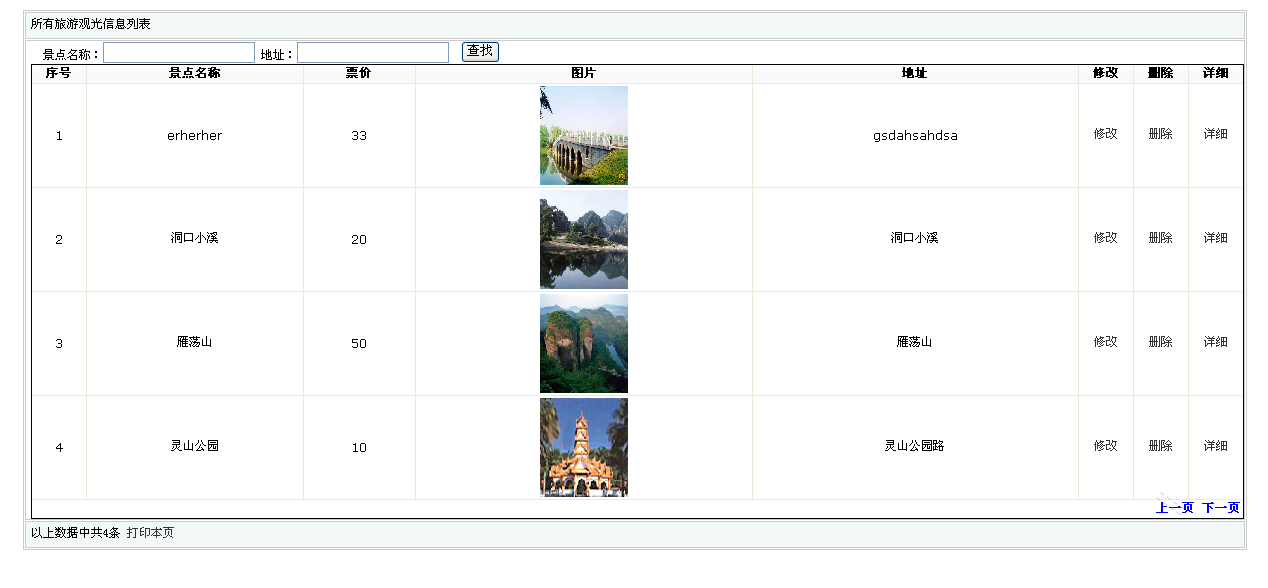Click serial number 1 cell
Screen dimensions: 1268x588
pyautogui.click(x=59, y=136)
